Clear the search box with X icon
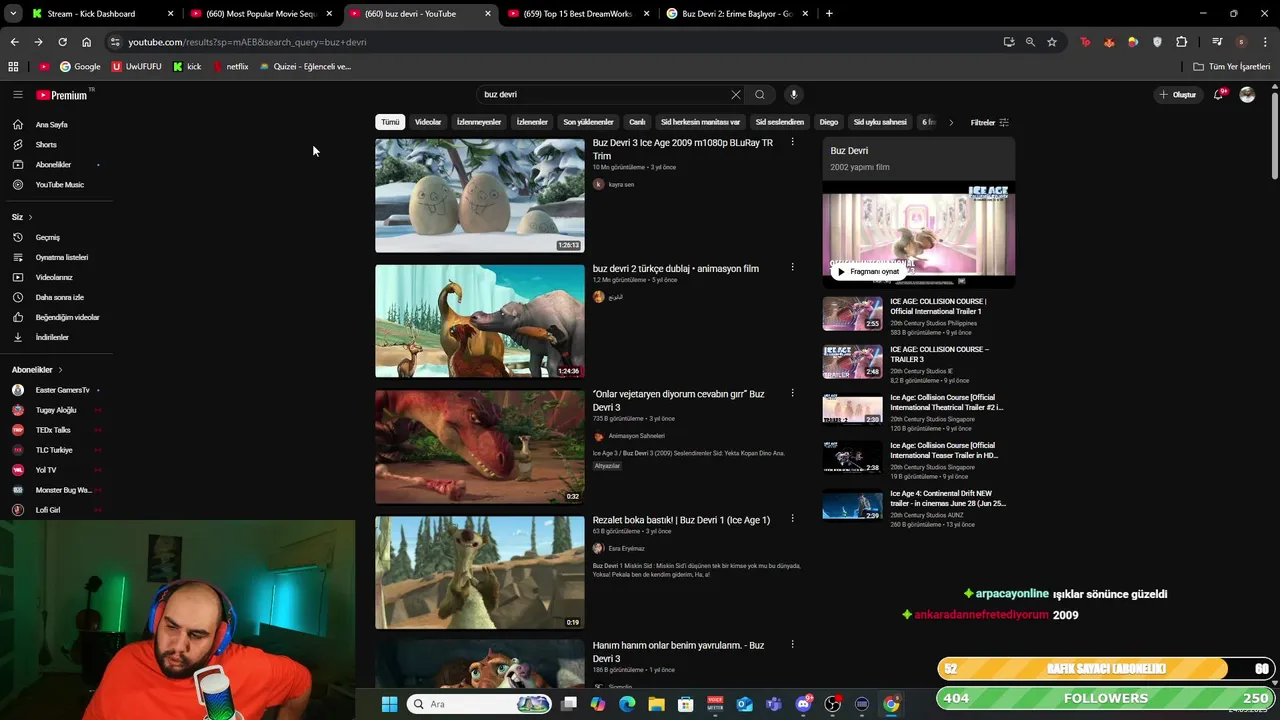The width and height of the screenshot is (1280, 720). tap(736, 94)
